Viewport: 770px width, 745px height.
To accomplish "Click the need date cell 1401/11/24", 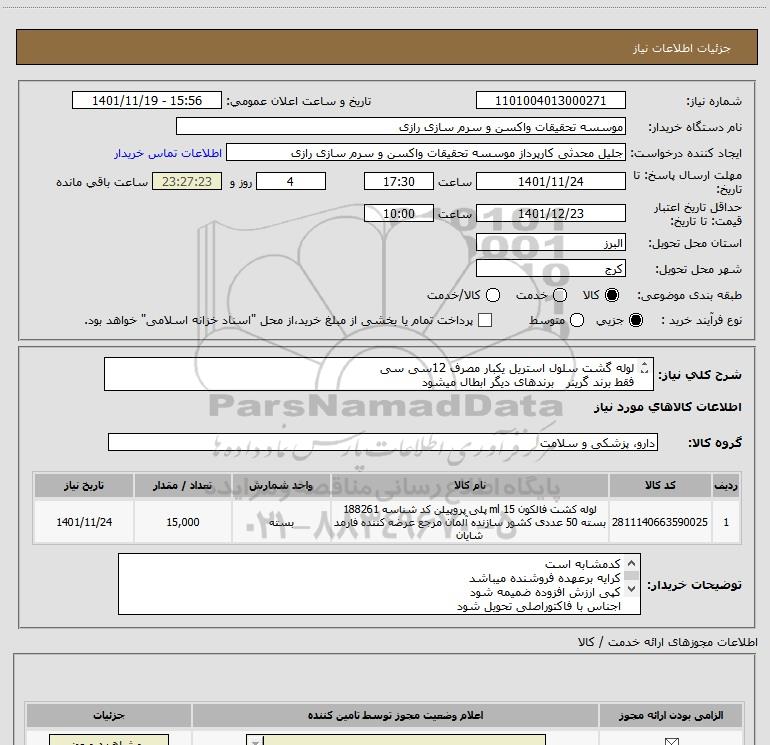I will tap(84, 522).
